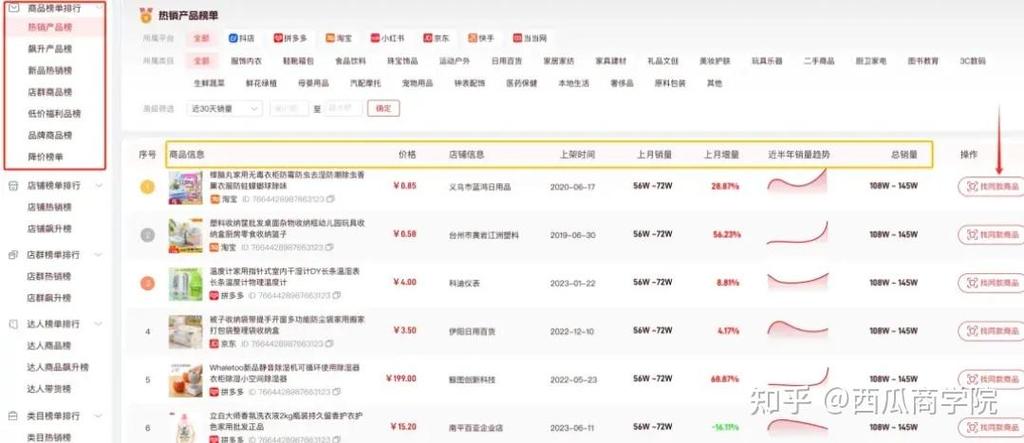Filter platform by 淘宝
1024x443 pixels.
(338, 39)
